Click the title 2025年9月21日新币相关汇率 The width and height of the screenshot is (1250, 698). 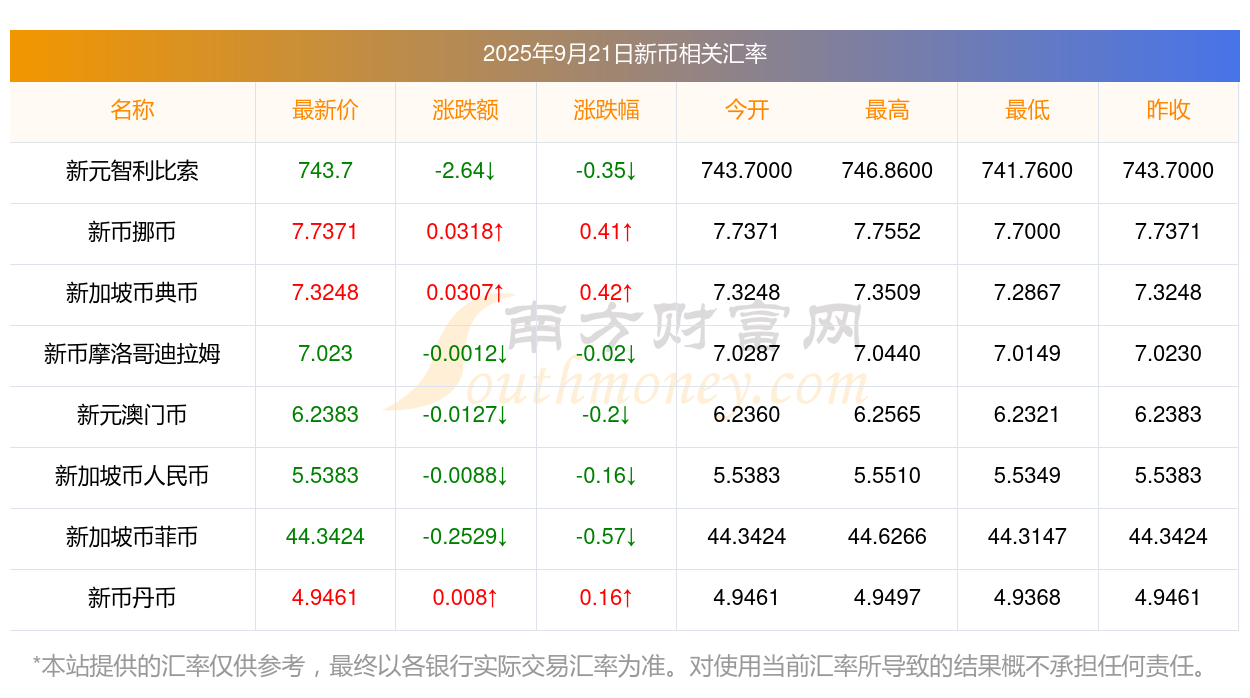click(625, 54)
